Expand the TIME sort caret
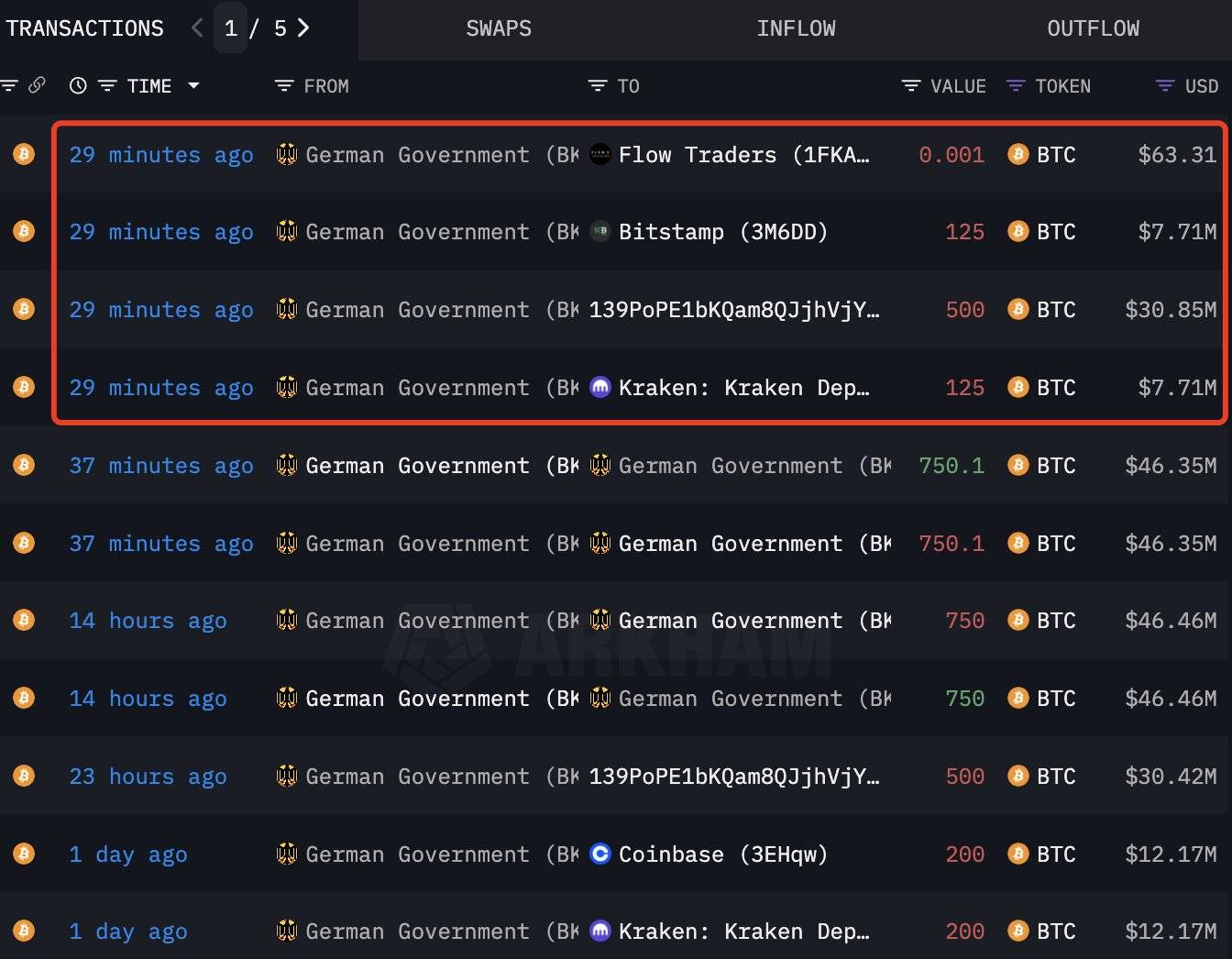This screenshot has height=959, width=1232. click(193, 85)
